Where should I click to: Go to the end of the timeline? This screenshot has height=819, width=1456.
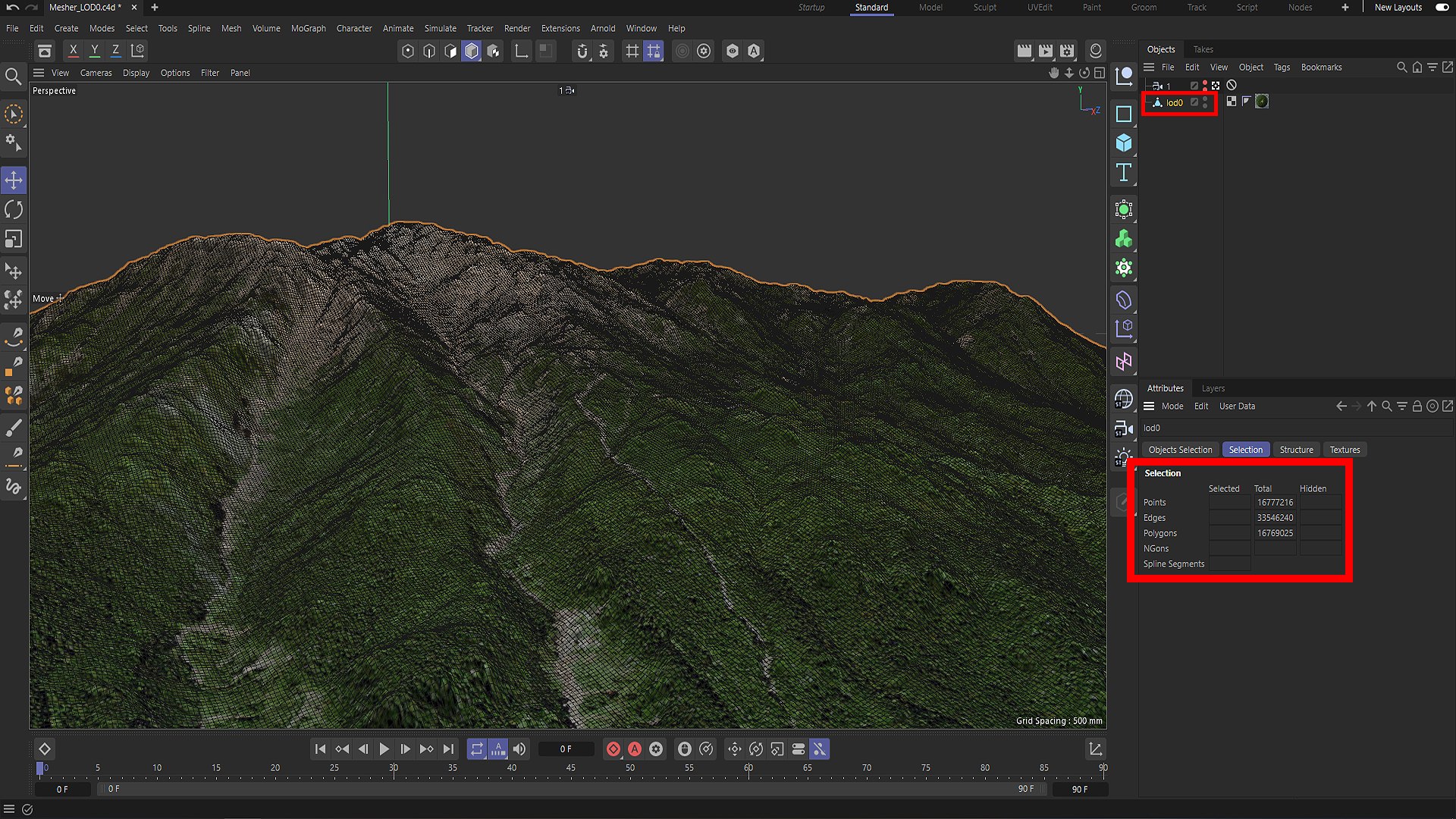pyautogui.click(x=449, y=749)
